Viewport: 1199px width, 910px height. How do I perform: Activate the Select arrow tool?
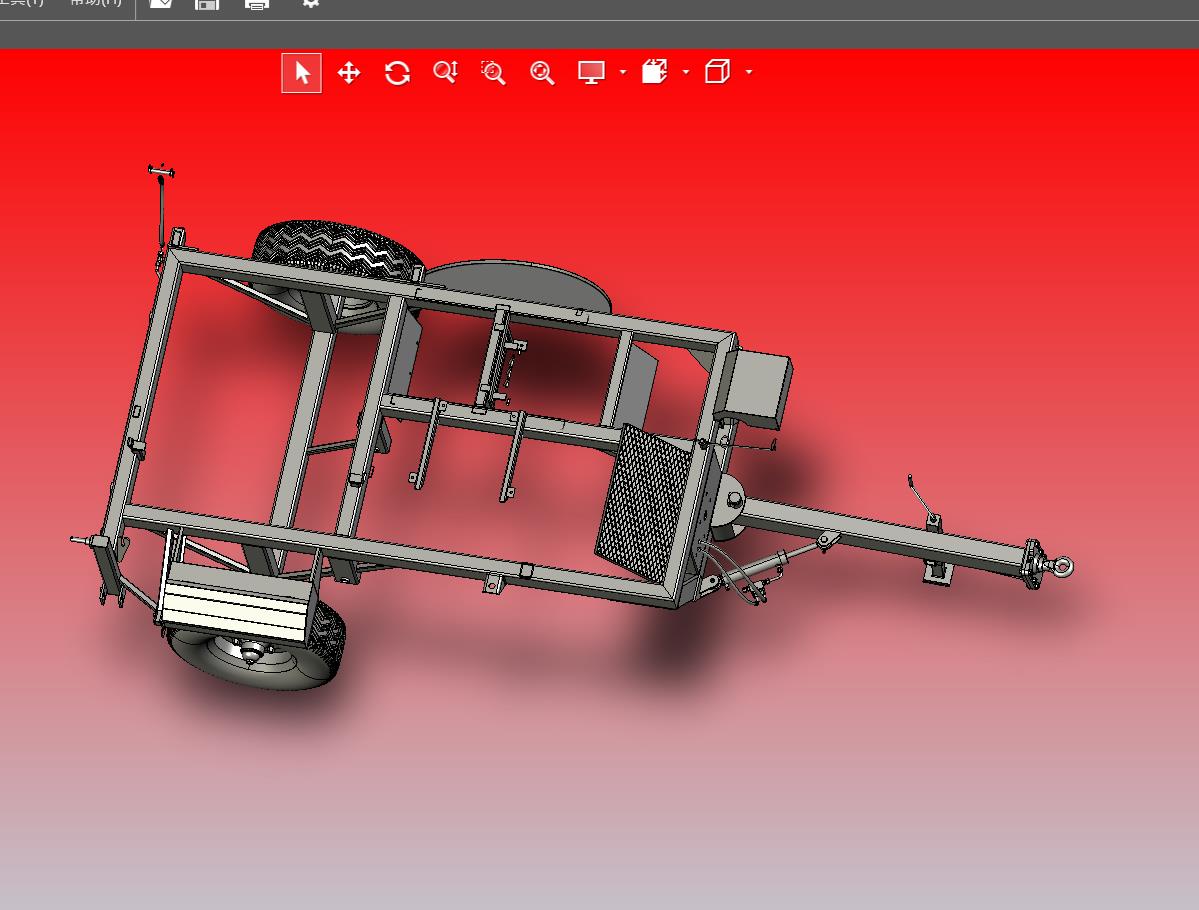tap(301, 73)
